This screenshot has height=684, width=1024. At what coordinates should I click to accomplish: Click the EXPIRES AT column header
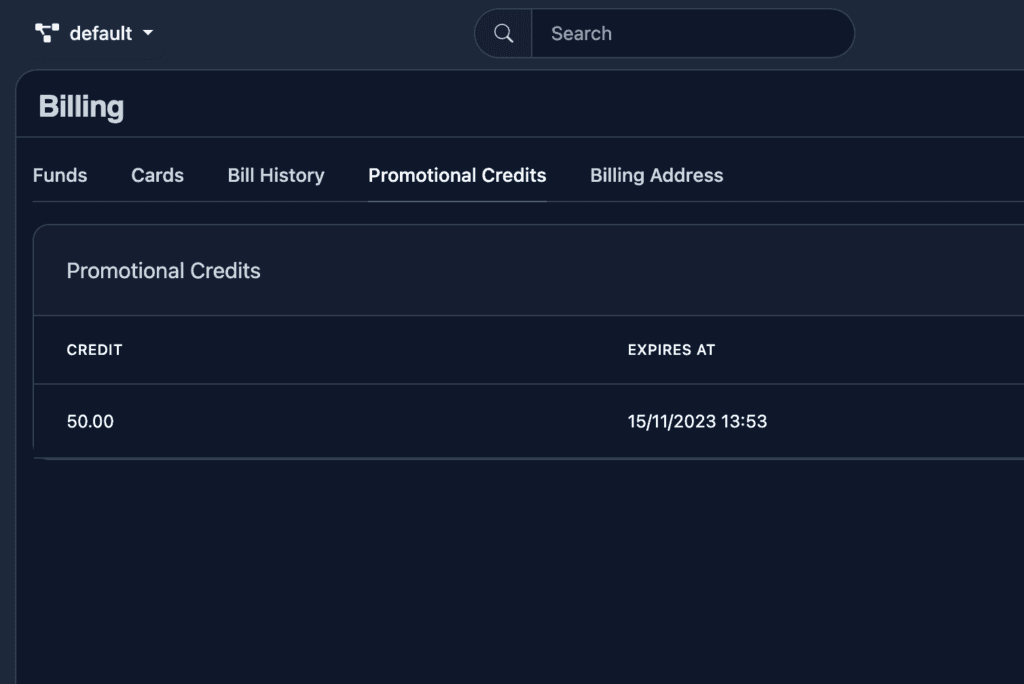(671, 350)
